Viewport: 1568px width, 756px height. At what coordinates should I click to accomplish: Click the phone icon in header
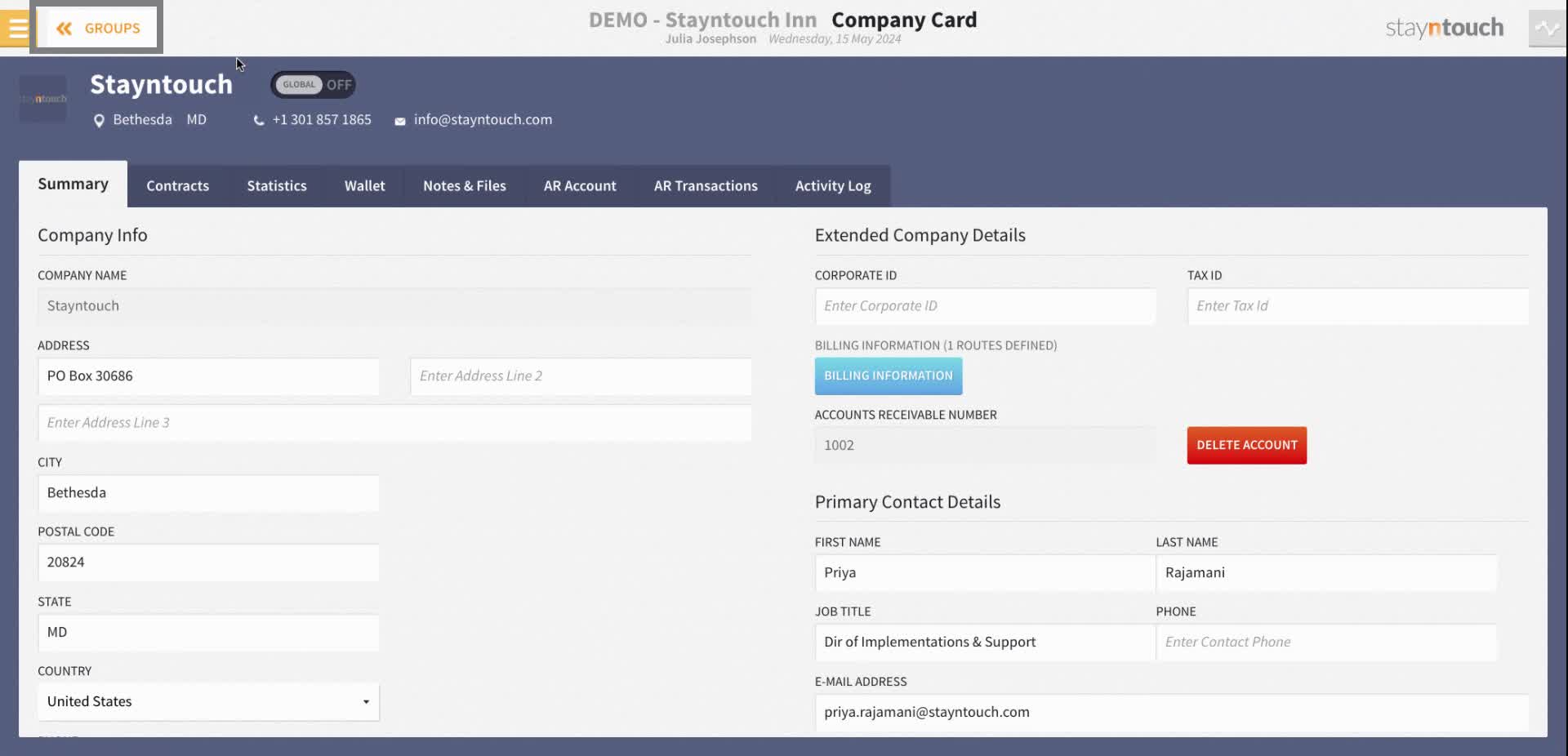259,121
